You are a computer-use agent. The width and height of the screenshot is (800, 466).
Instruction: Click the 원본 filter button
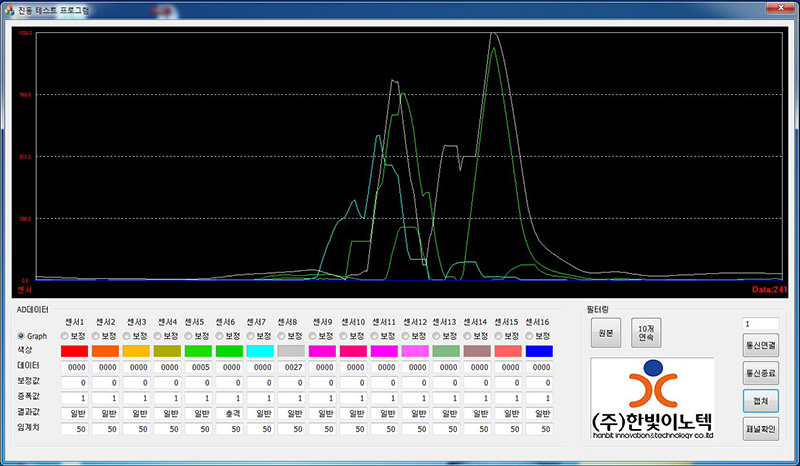[606, 335]
